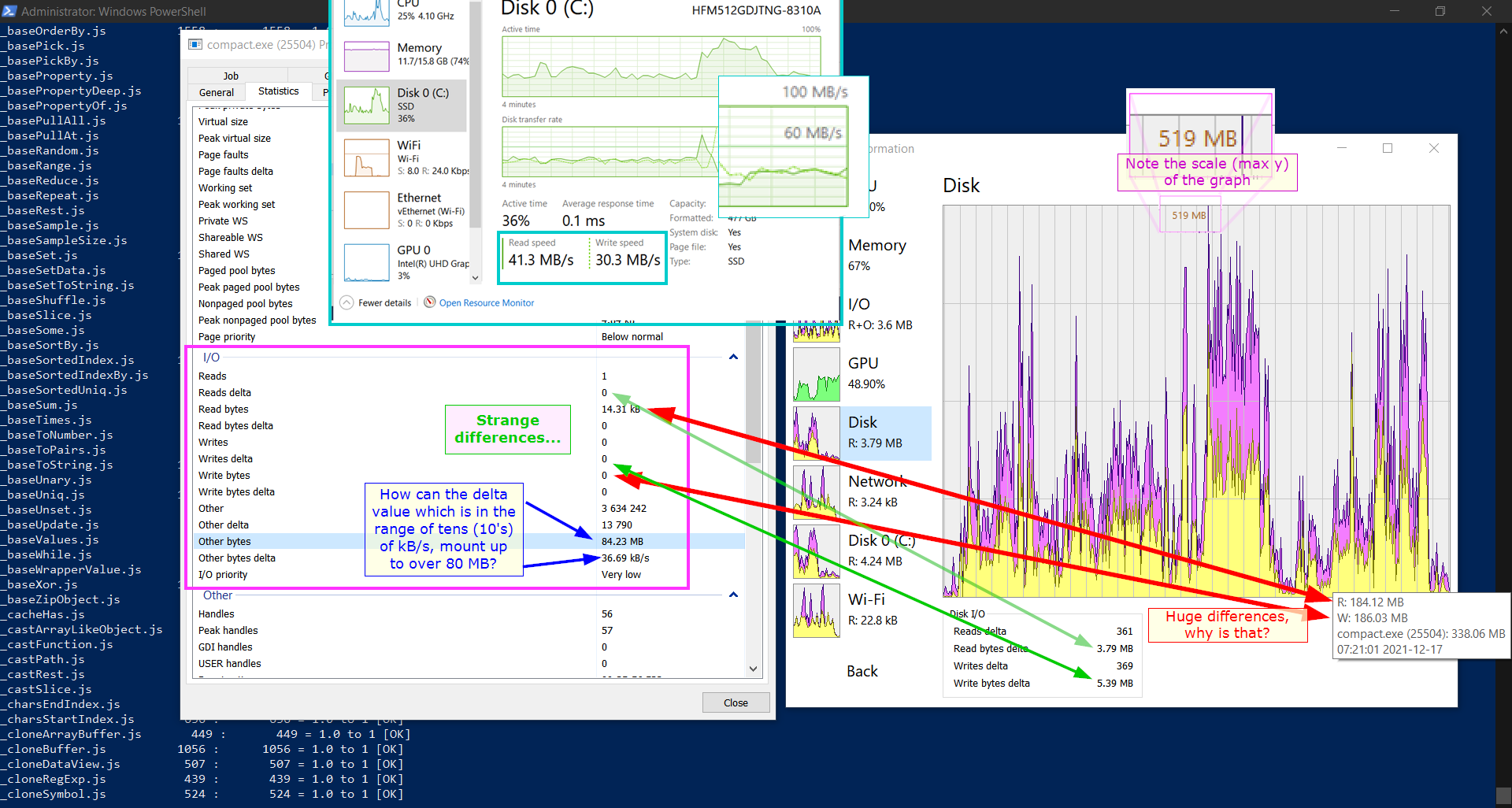Select the Peak handles row
The height and width of the screenshot is (808, 1512).
(469, 630)
